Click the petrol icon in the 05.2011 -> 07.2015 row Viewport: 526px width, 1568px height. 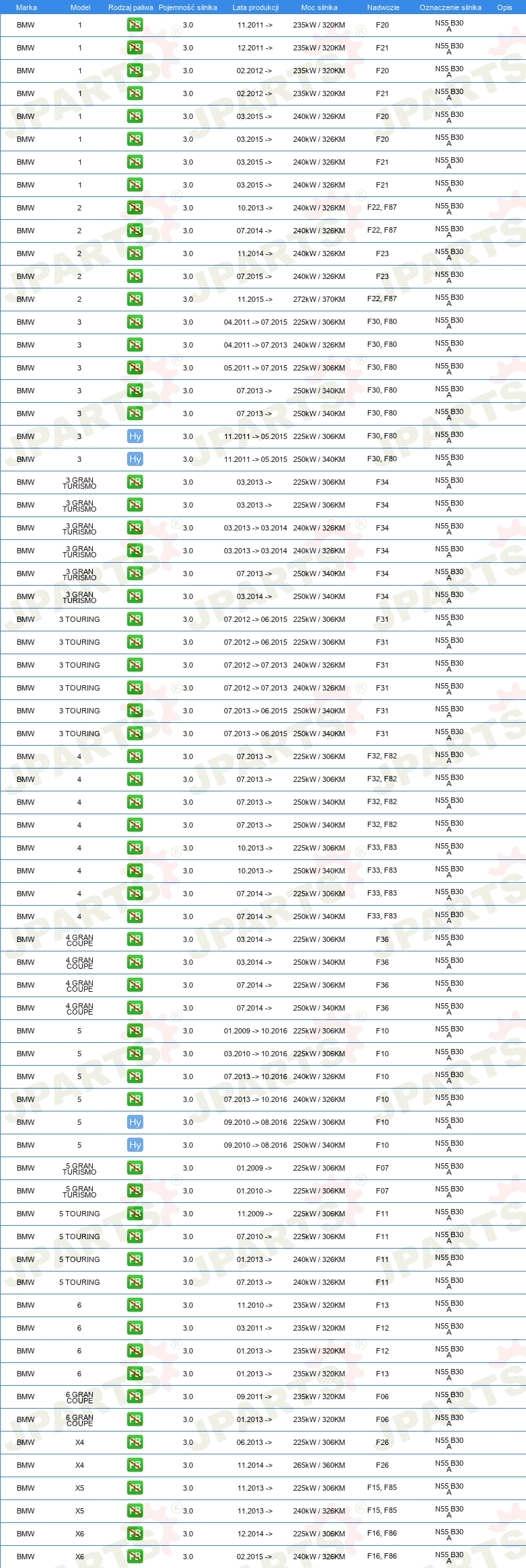(x=135, y=368)
